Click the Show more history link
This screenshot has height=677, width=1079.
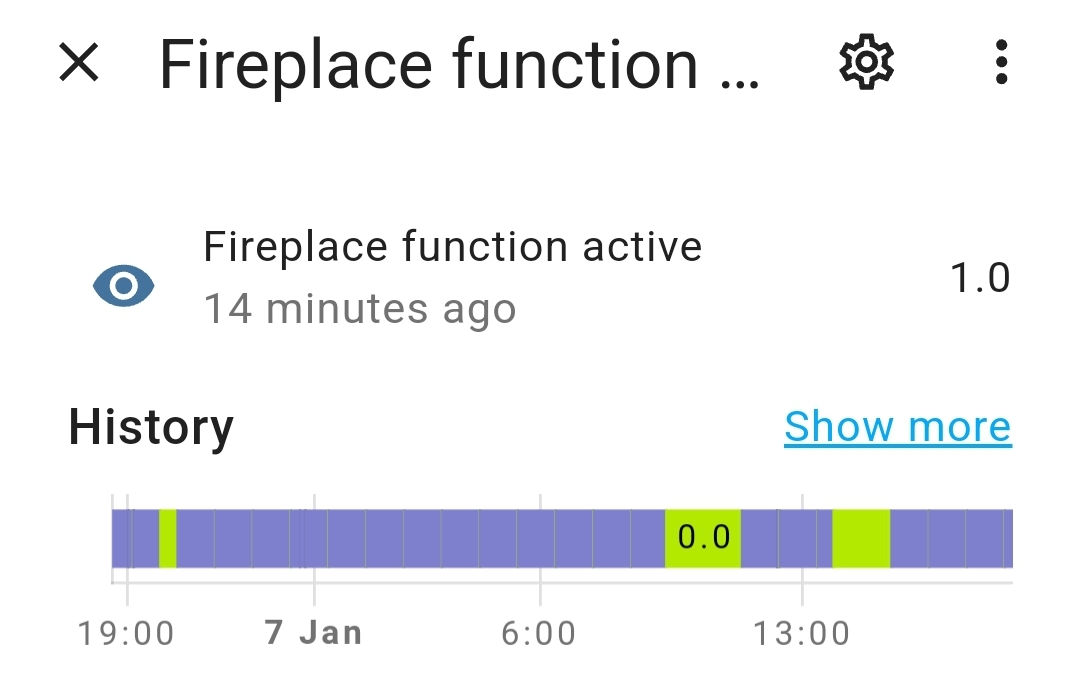coord(897,427)
